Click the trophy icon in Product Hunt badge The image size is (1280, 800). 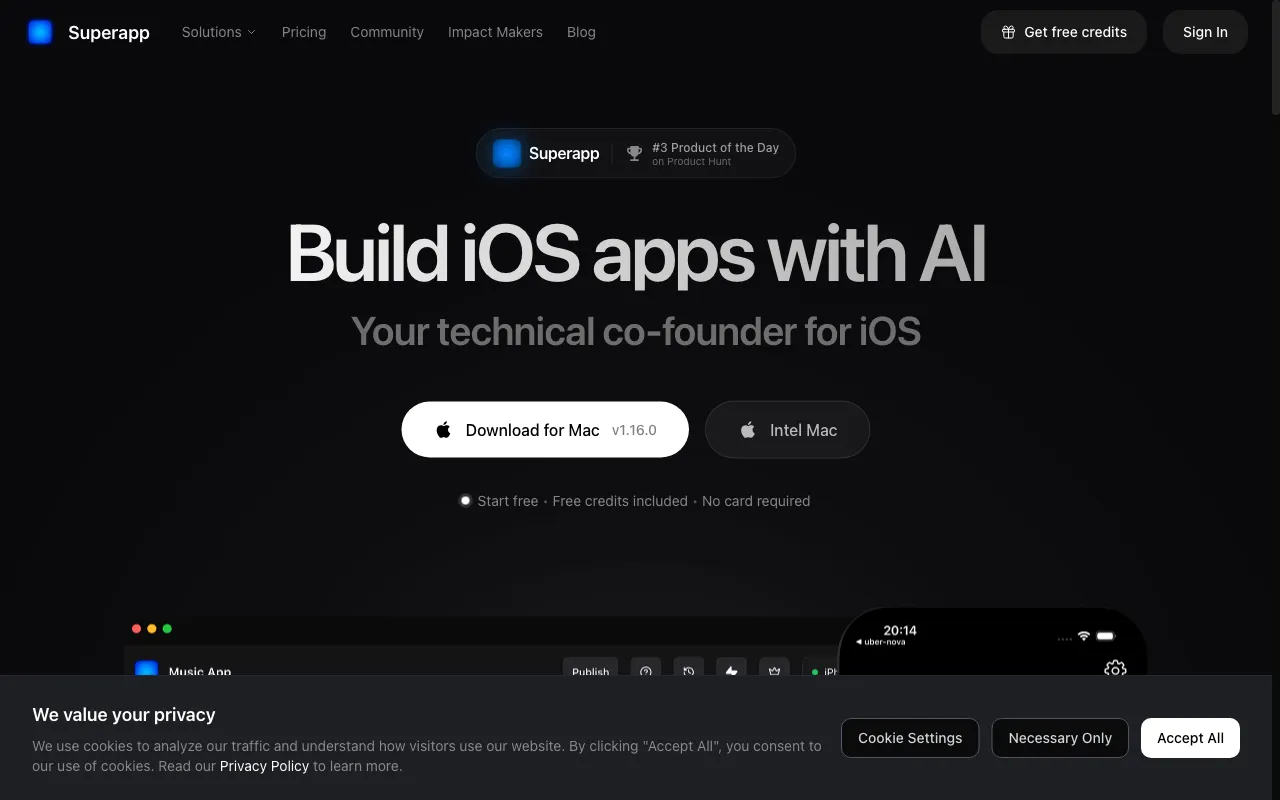pos(634,153)
